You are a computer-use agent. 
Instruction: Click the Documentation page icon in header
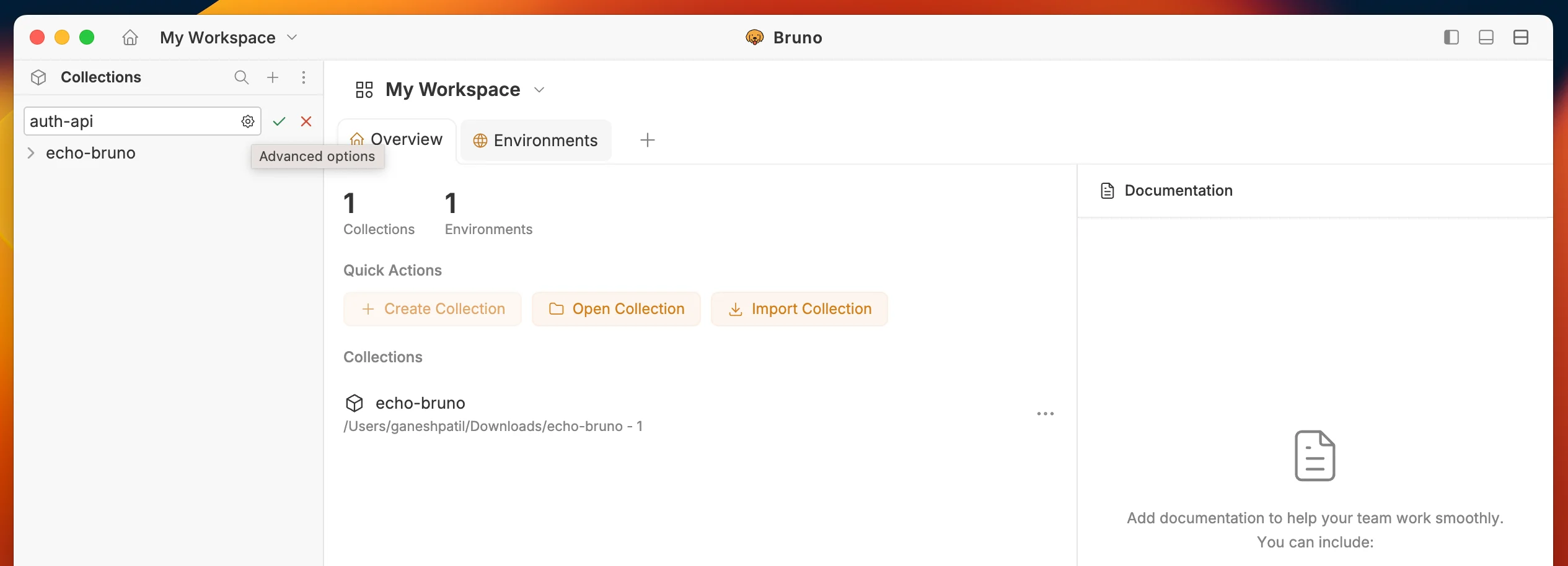(1108, 191)
